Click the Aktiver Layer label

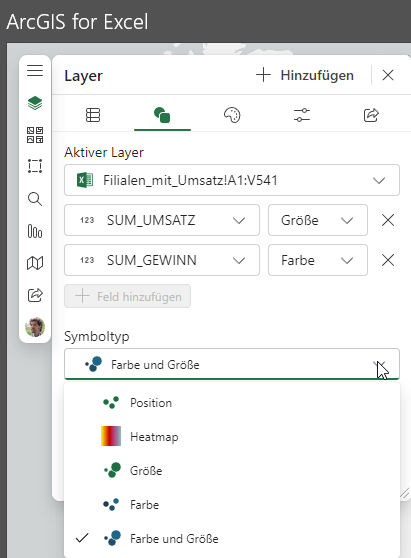pyautogui.click(x=104, y=152)
